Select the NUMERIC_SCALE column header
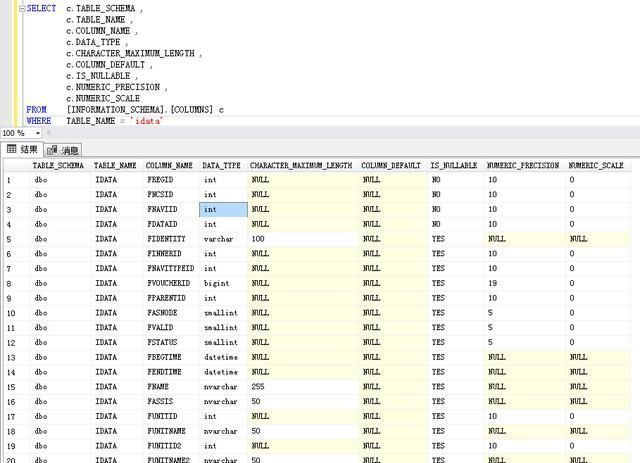 596,165
